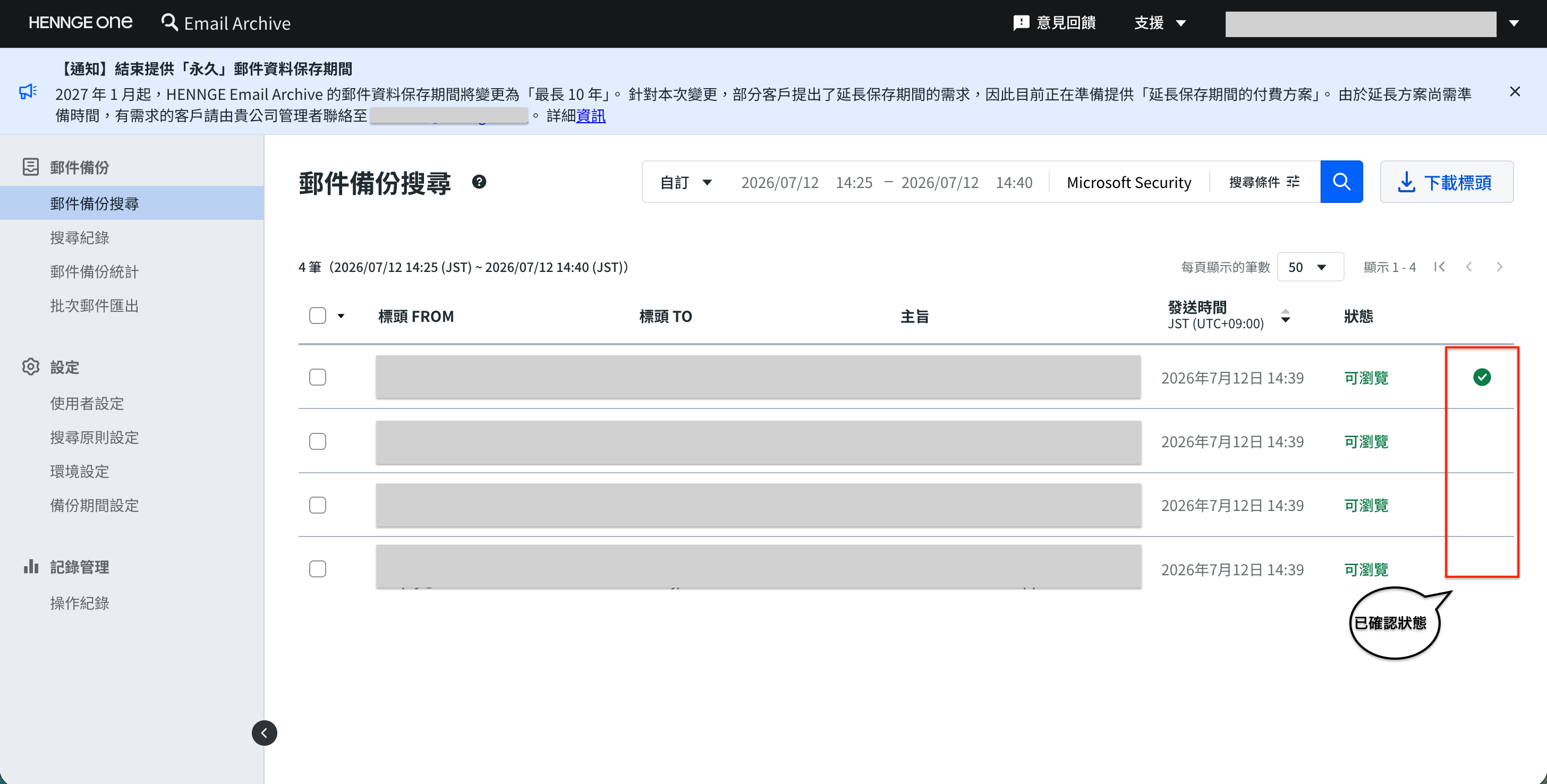This screenshot has width=1547, height=784.
Task: Click the feedback 意見回饋 icon
Action: tap(1021, 23)
